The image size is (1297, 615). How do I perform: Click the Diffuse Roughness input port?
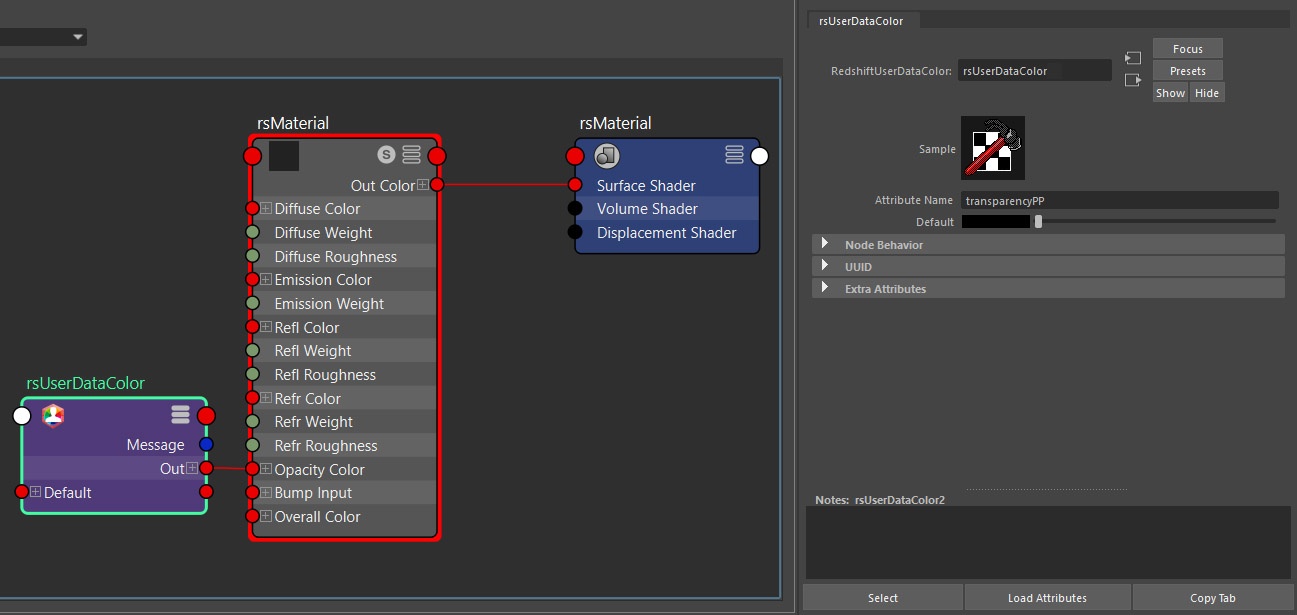pos(253,256)
